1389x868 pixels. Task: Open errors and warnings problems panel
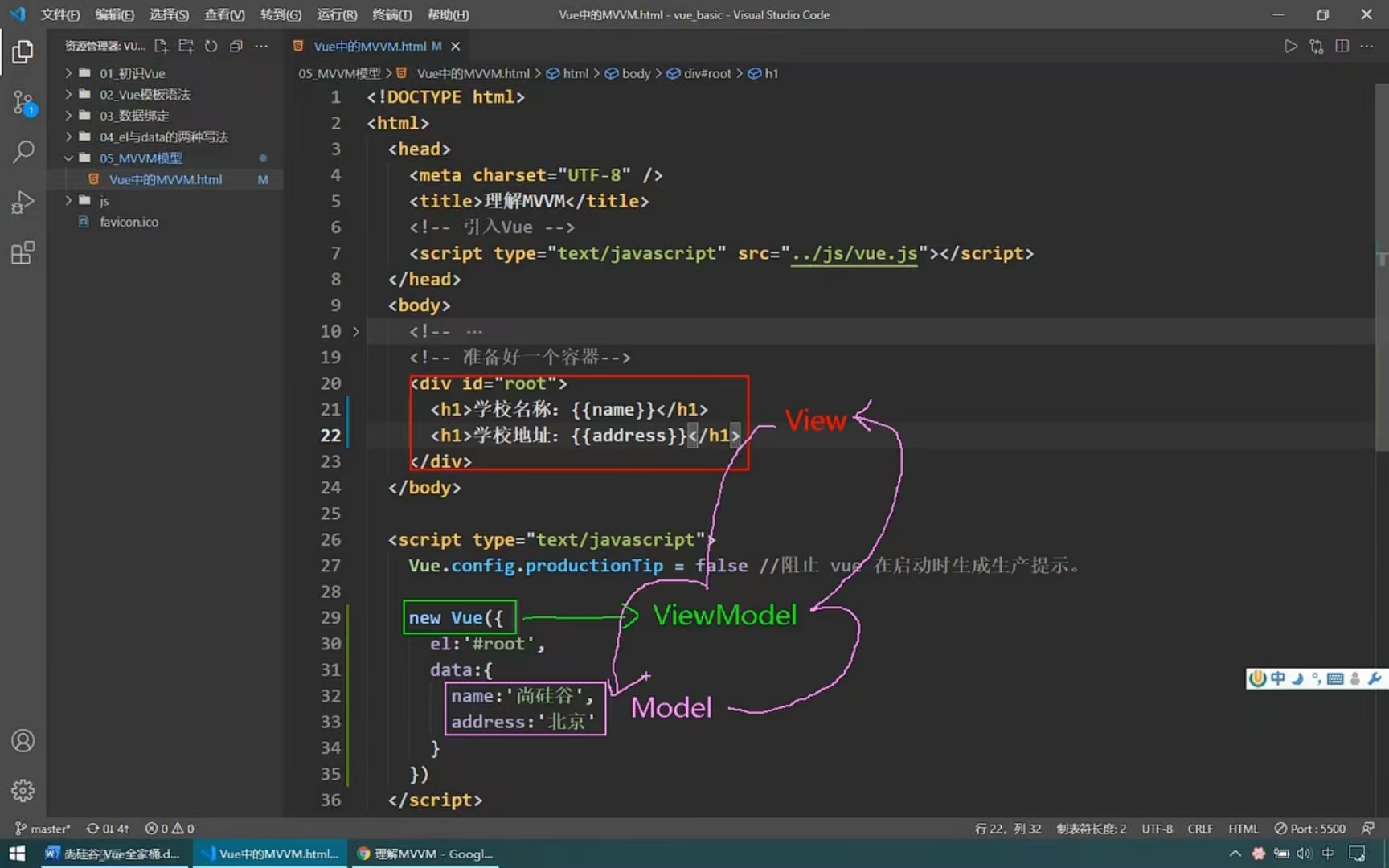170,829
